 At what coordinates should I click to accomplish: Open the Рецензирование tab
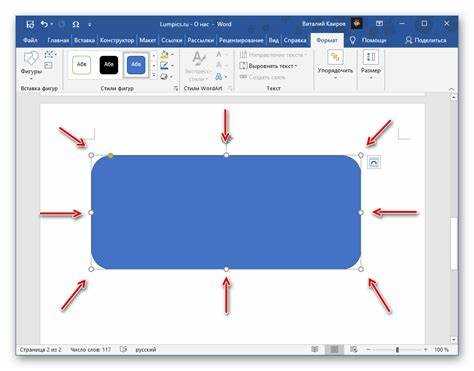point(241,40)
